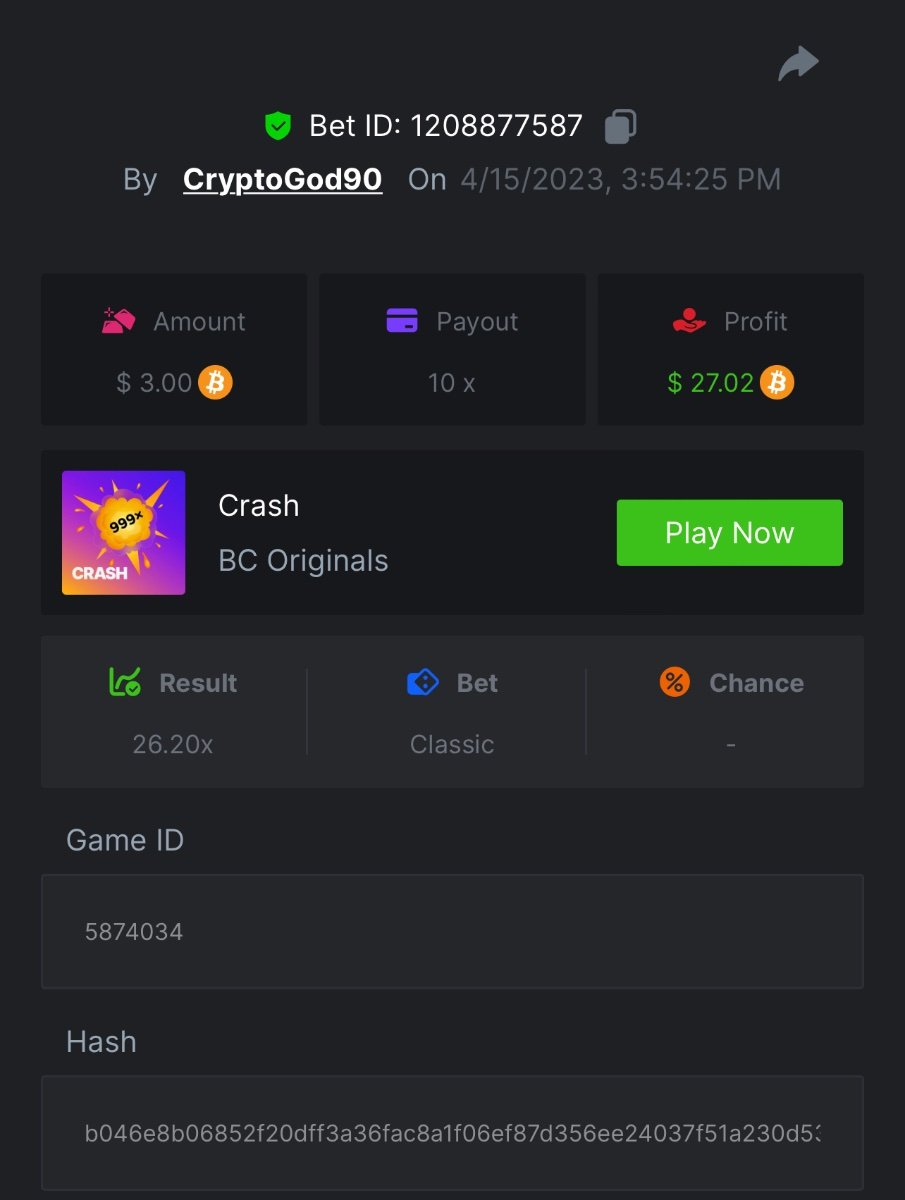Viewport: 905px width, 1200px height.
Task: Click the orange Chance percent icon
Action: (x=675, y=683)
